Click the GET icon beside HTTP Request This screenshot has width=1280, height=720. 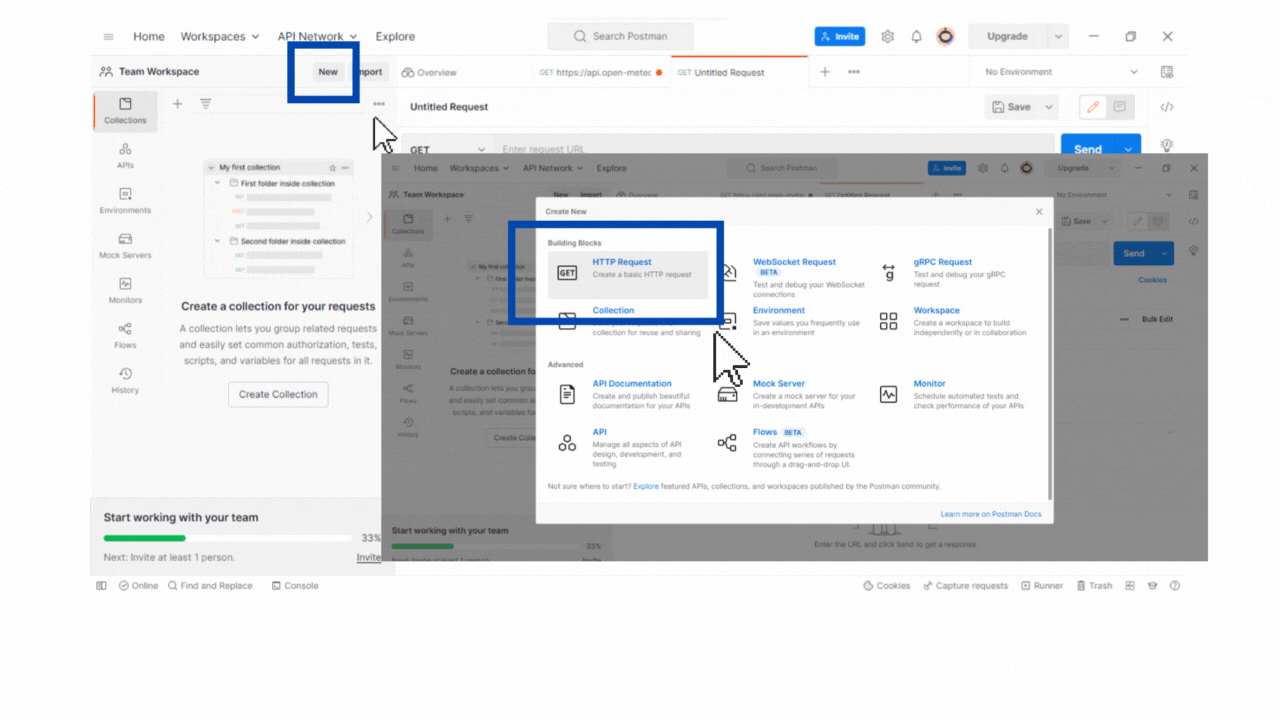567,273
